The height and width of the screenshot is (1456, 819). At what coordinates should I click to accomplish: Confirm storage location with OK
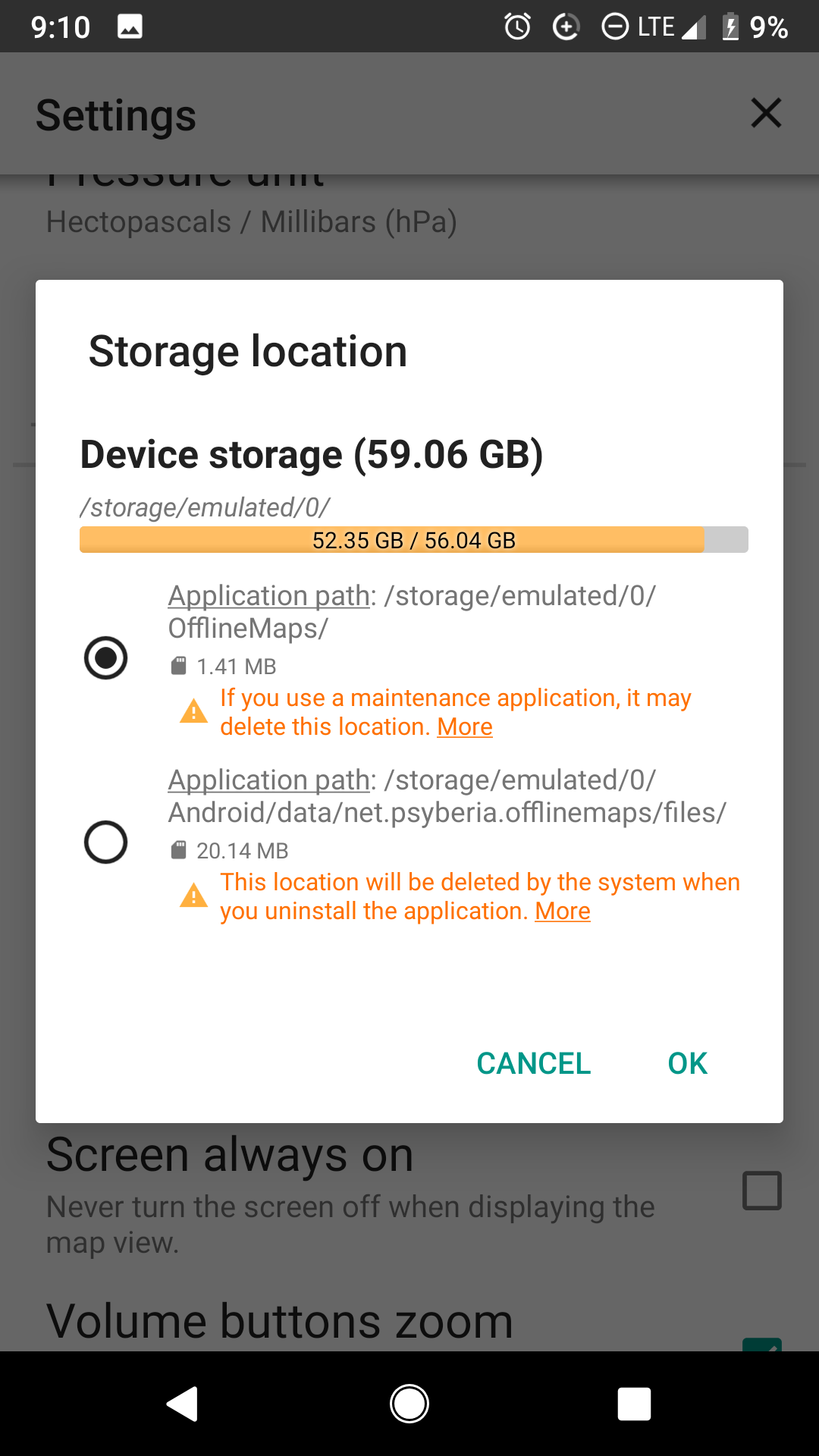tap(687, 1063)
